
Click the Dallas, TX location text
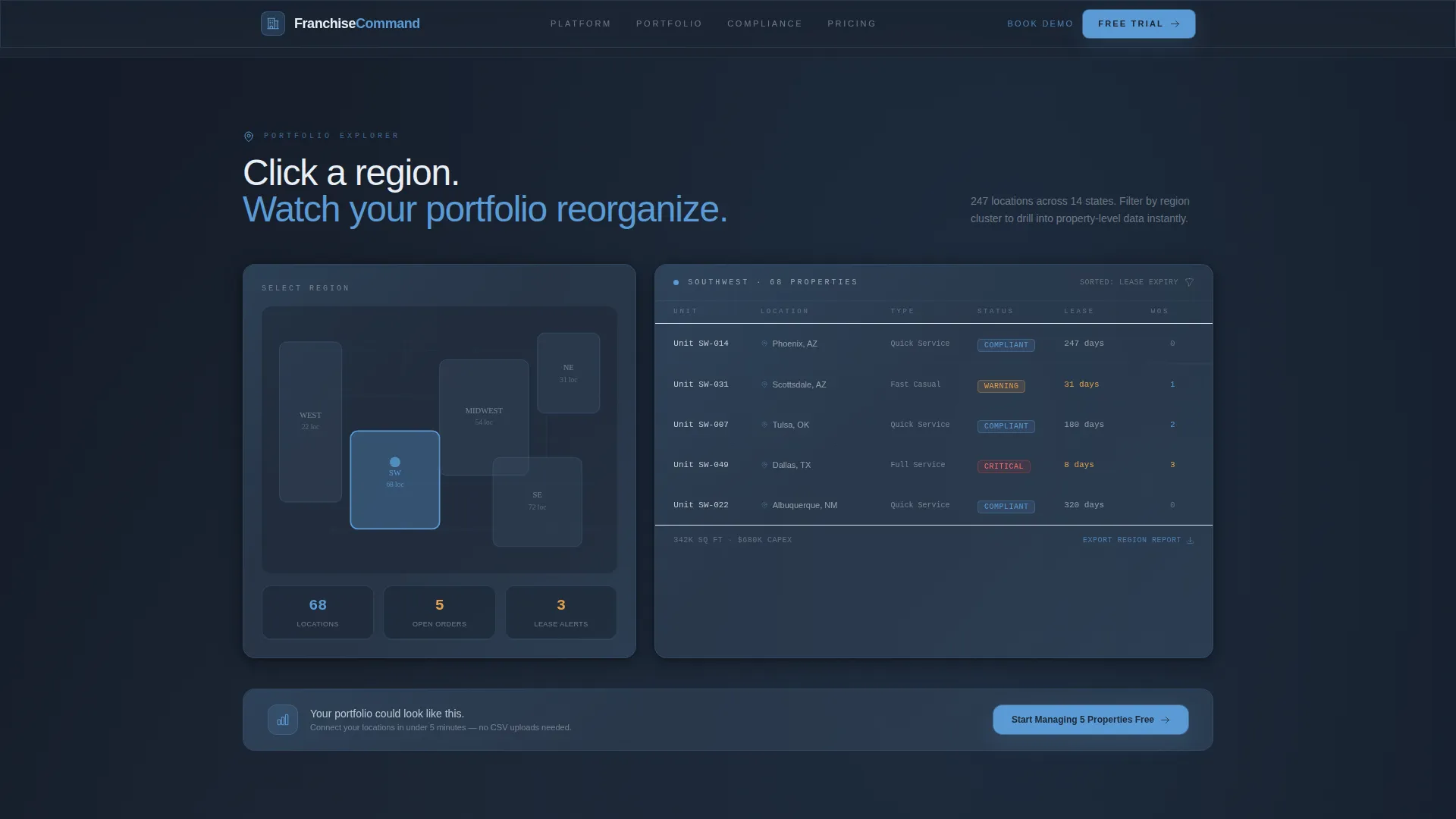[x=792, y=465]
